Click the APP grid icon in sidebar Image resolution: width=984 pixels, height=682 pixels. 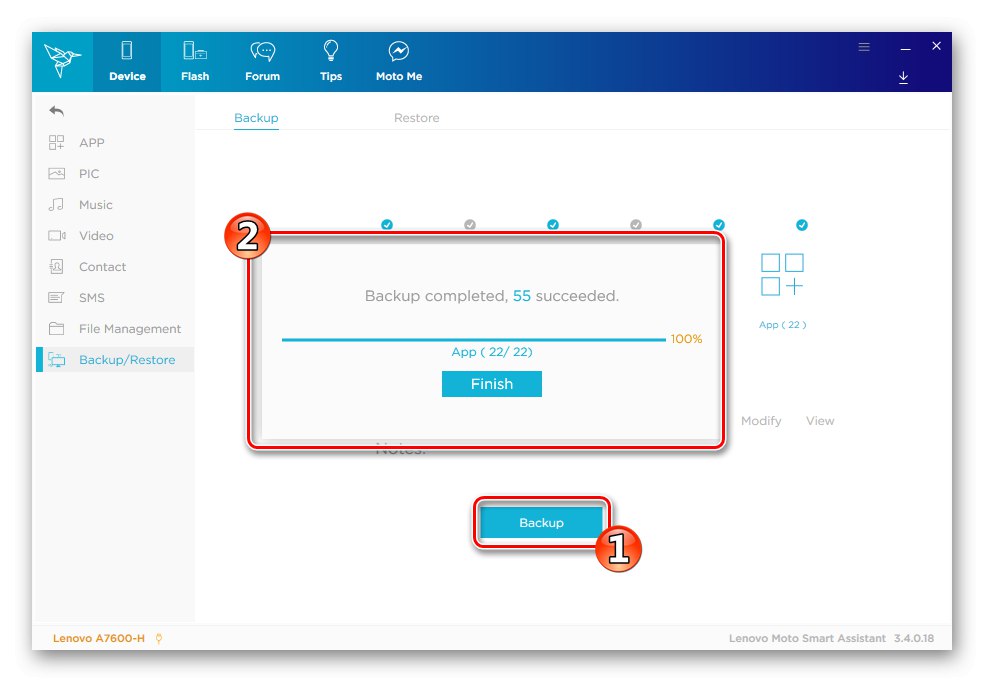(x=56, y=142)
